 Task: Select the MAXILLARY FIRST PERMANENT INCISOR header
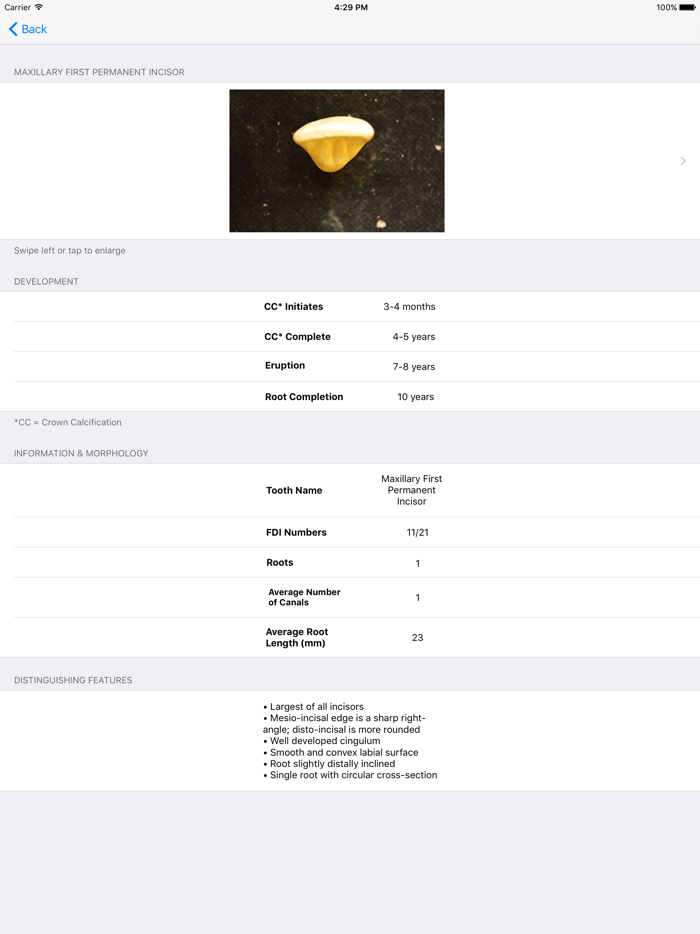98,72
